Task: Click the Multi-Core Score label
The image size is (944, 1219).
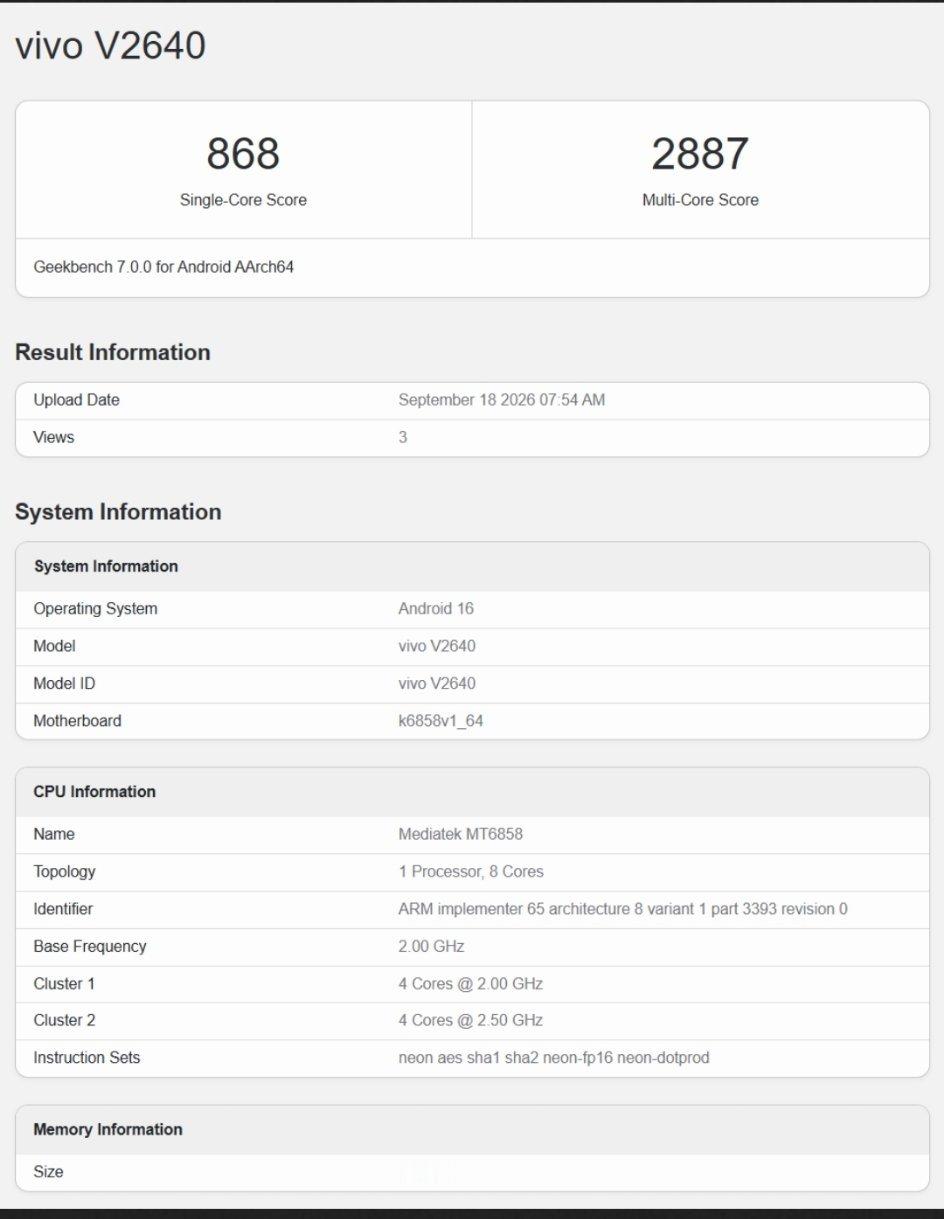Action: coord(700,200)
